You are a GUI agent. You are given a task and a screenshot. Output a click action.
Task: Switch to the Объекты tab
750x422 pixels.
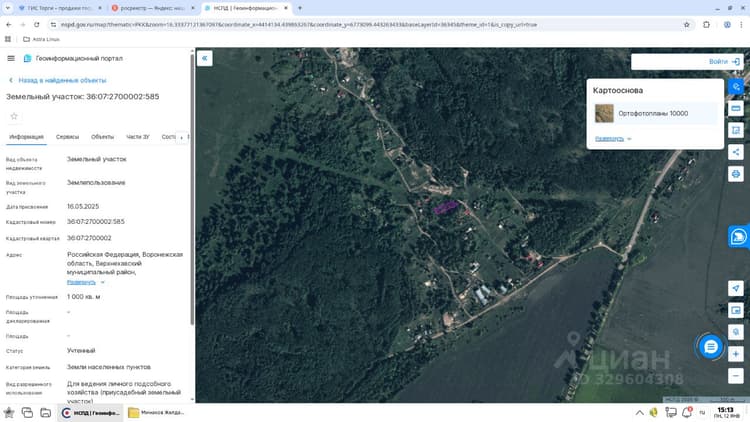102,137
